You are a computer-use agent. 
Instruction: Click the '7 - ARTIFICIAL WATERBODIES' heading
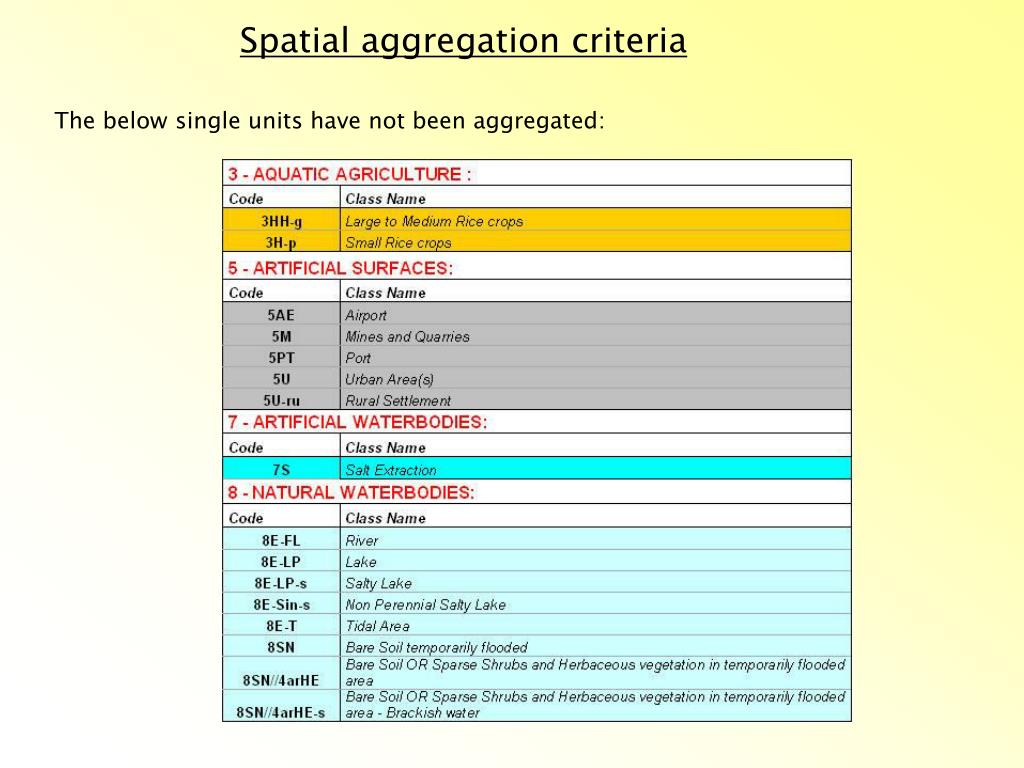point(357,423)
